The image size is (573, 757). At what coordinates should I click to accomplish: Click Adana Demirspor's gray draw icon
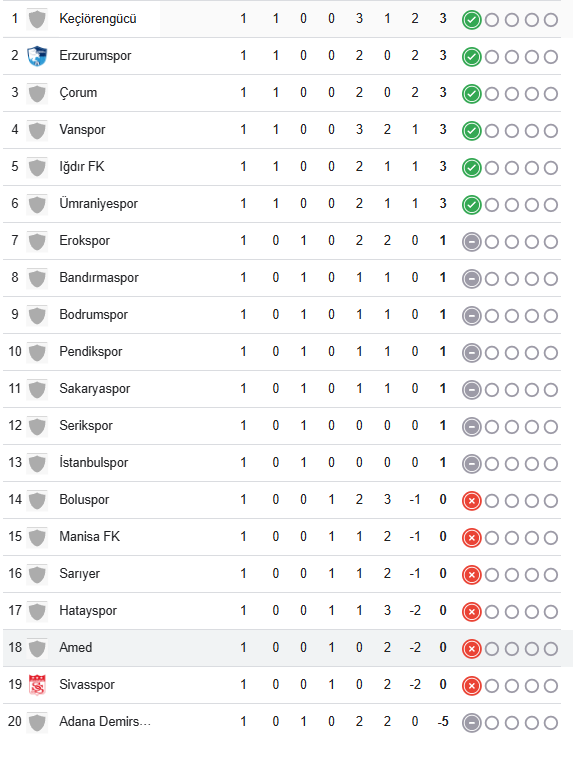(x=472, y=723)
